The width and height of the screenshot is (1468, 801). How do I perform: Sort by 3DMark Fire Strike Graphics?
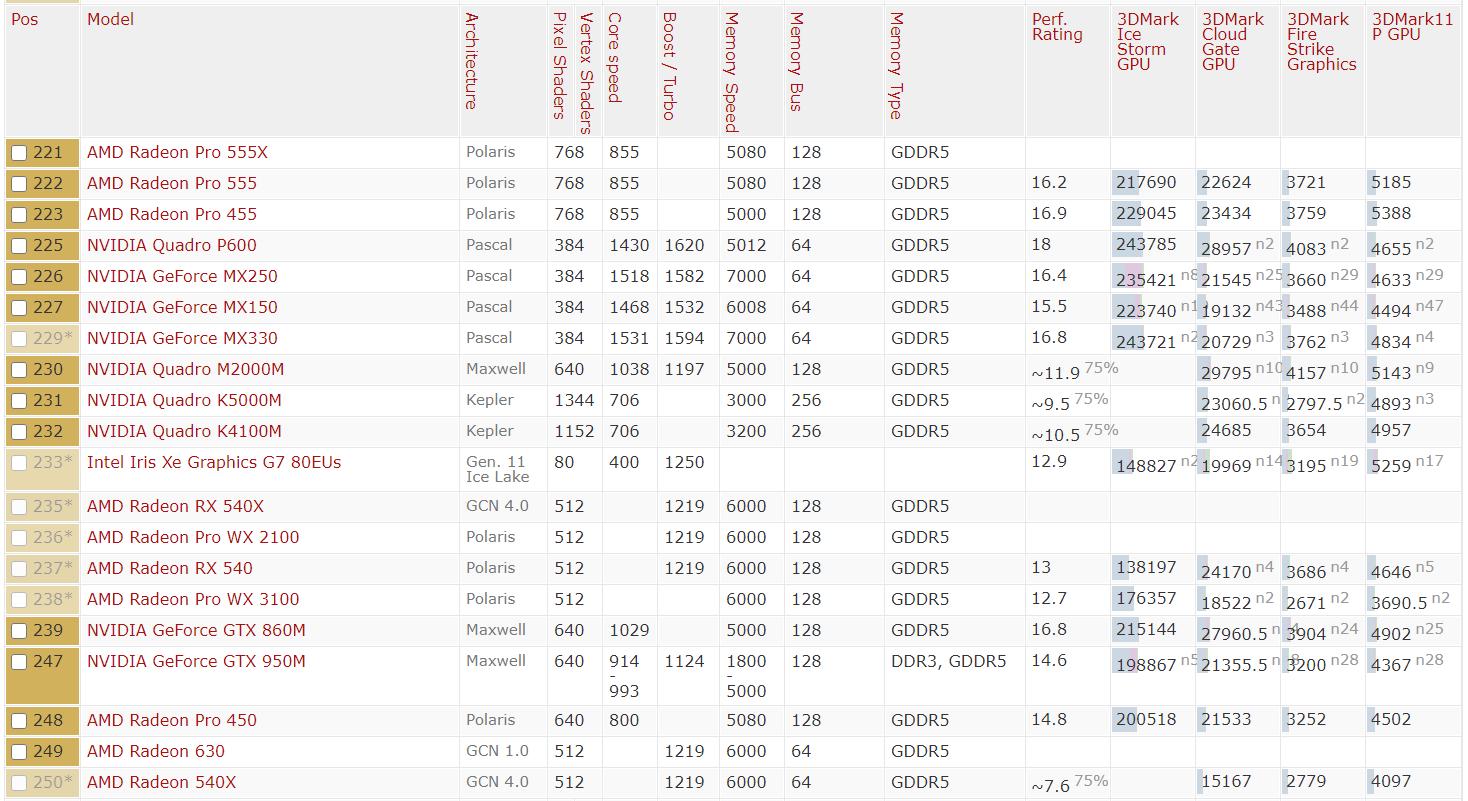1321,42
